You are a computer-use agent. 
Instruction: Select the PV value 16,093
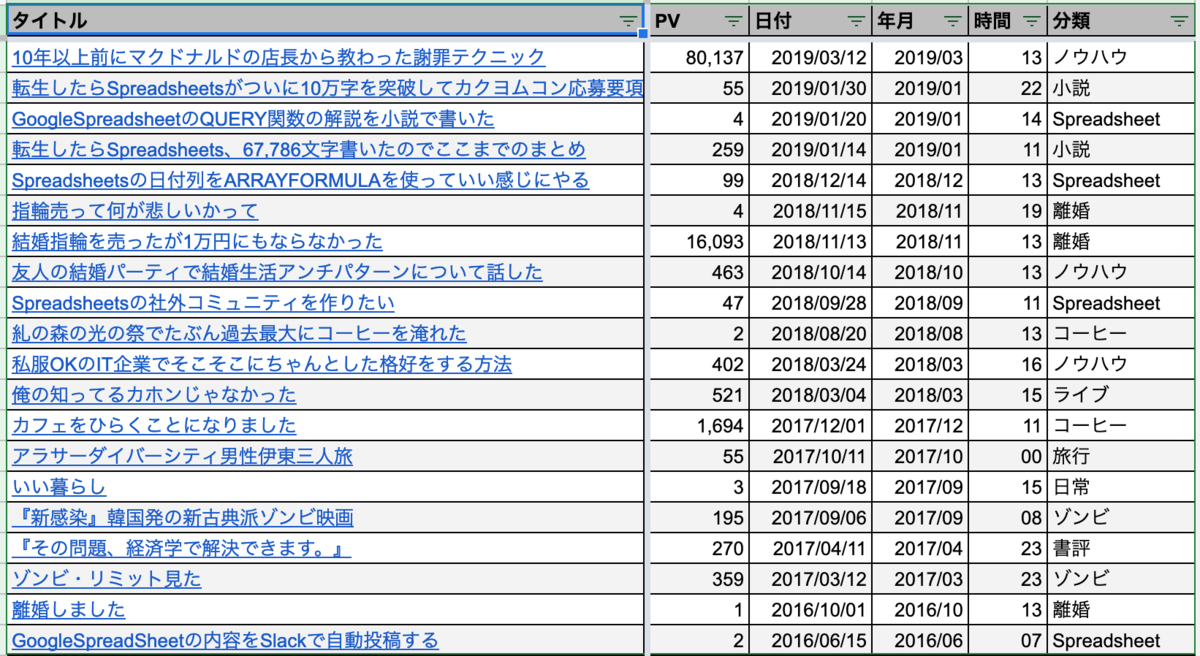[698, 242]
